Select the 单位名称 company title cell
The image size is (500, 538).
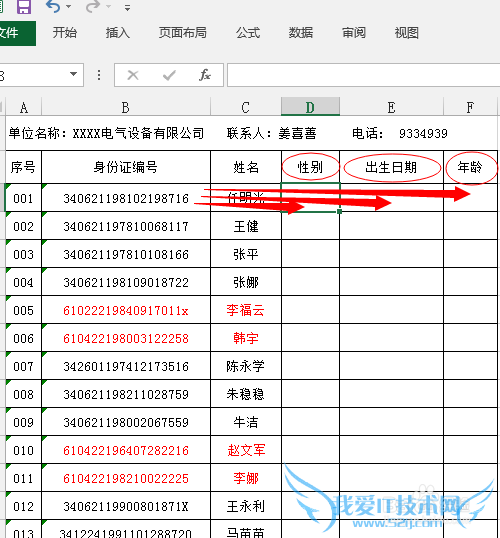coord(106,133)
